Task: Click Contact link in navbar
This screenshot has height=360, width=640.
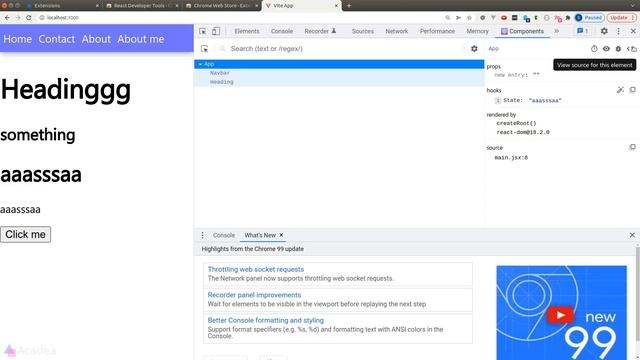Action: 57,39
